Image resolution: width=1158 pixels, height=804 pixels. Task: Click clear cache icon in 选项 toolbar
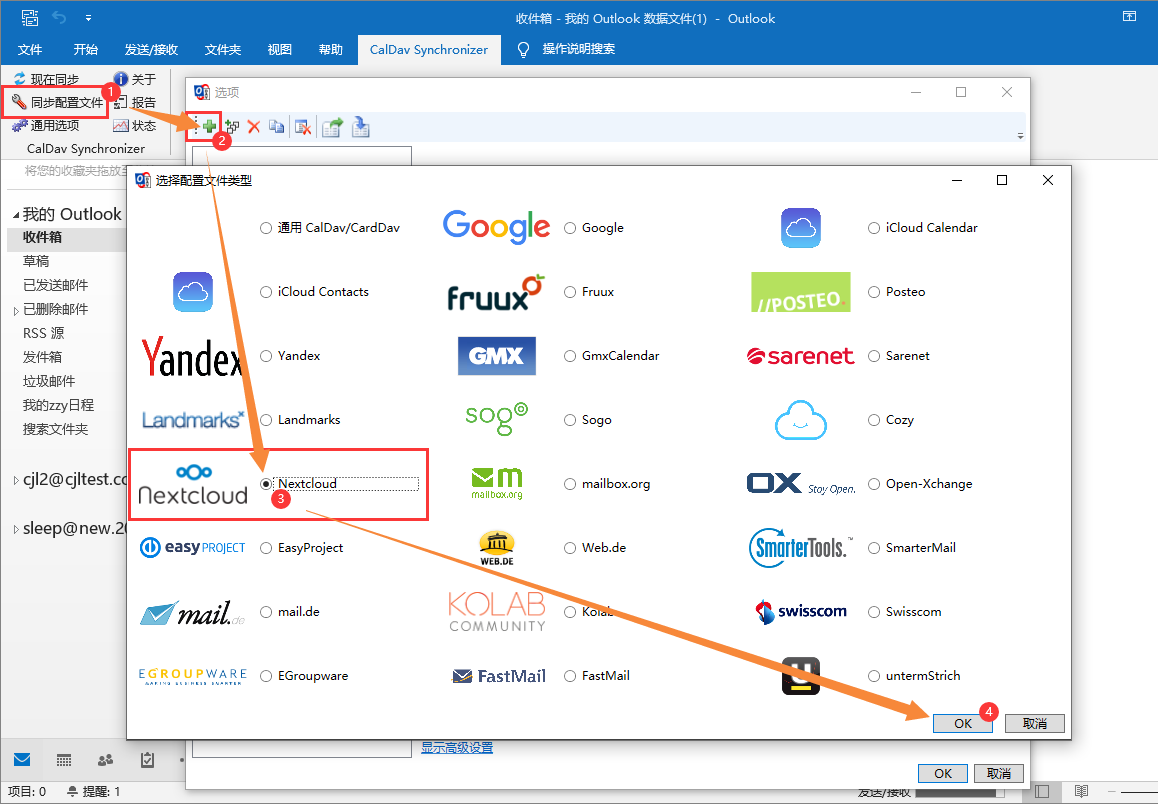click(302, 127)
